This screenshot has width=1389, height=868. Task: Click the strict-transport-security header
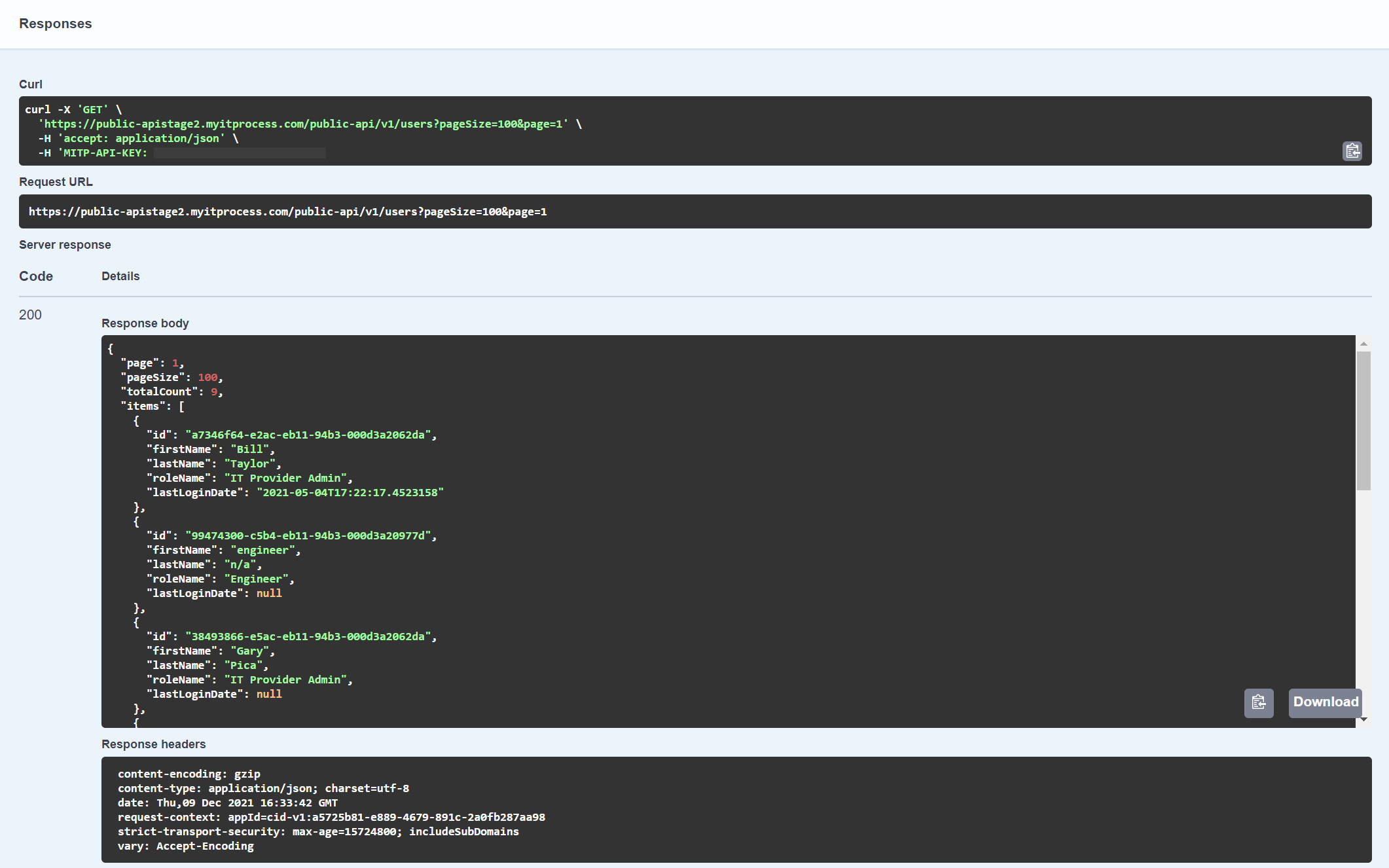[318, 831]
